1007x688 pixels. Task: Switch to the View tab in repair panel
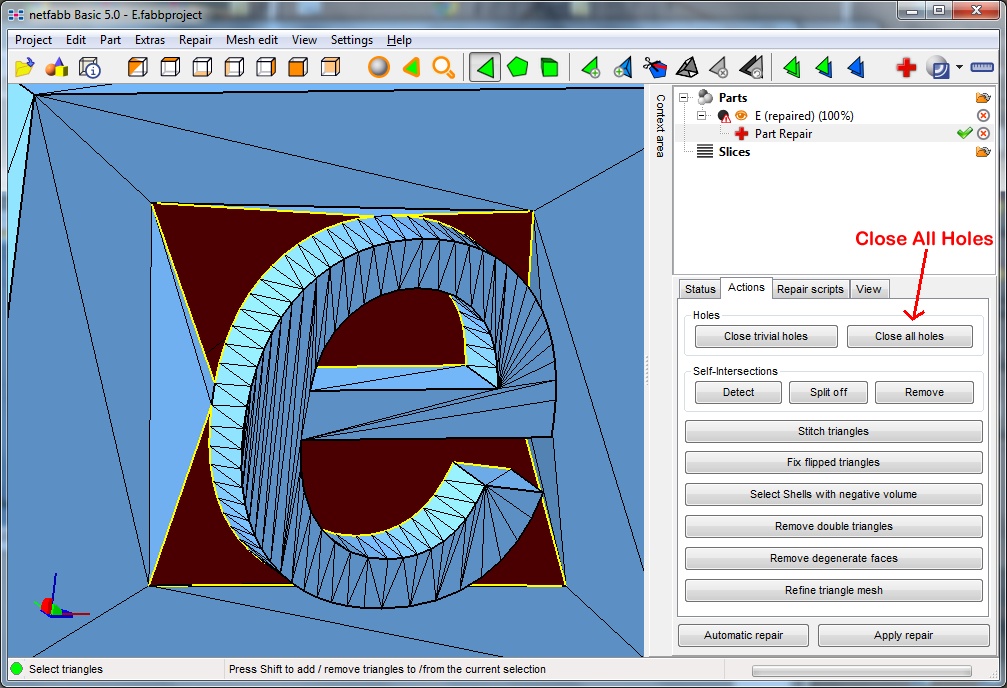point(868,289)
